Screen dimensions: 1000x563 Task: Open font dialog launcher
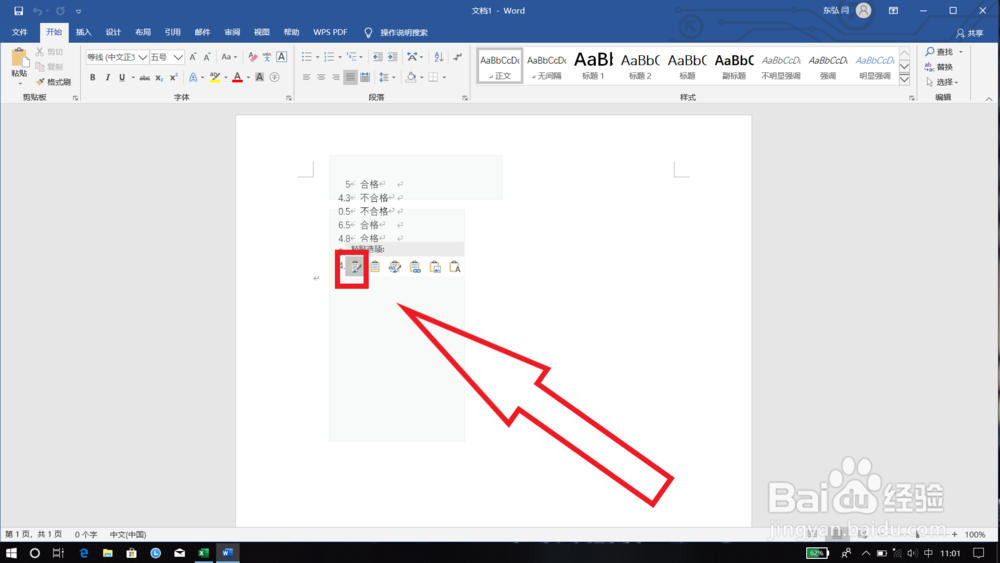click(x=289, y=98)
